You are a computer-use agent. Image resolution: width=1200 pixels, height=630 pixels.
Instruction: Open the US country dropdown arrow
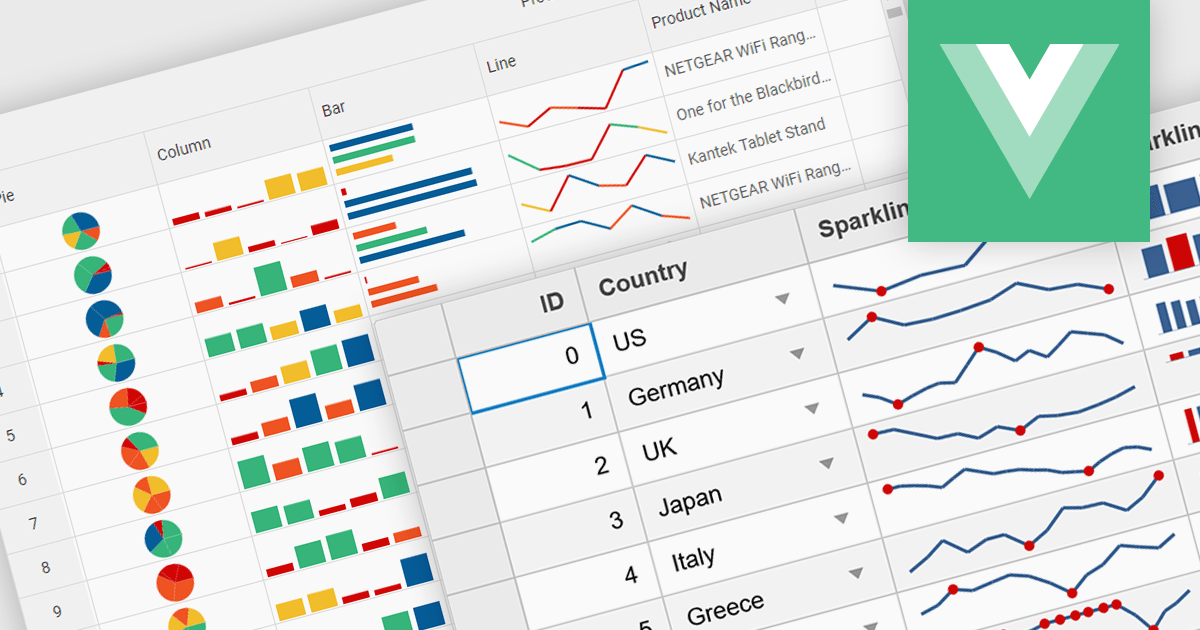(783, 298)
